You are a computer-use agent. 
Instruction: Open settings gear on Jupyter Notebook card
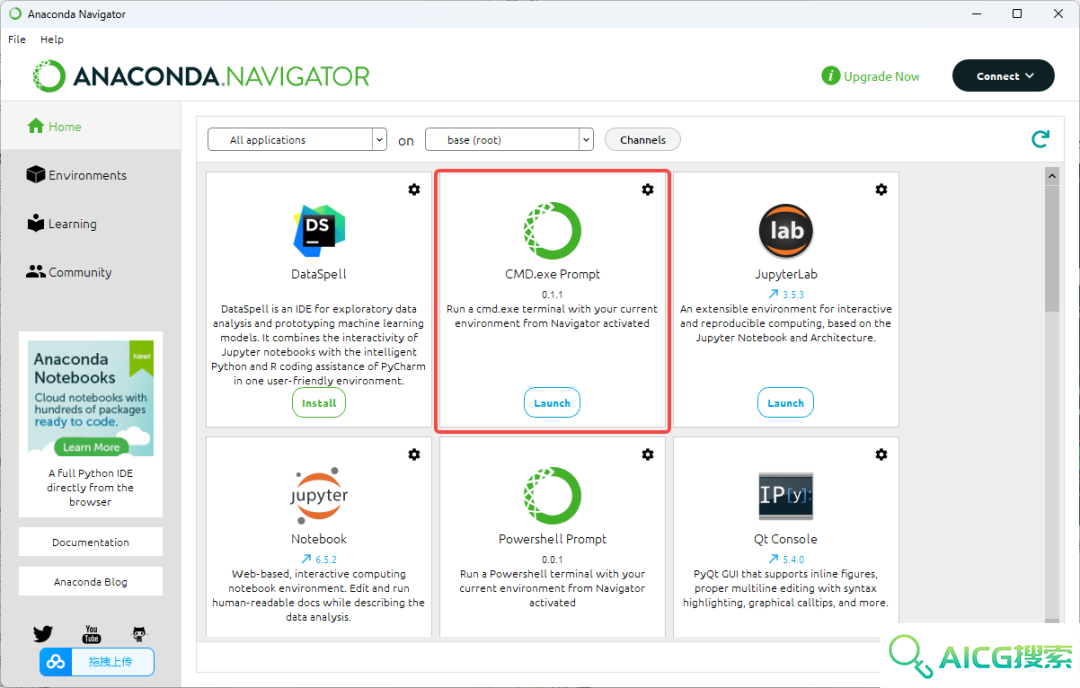414,455
